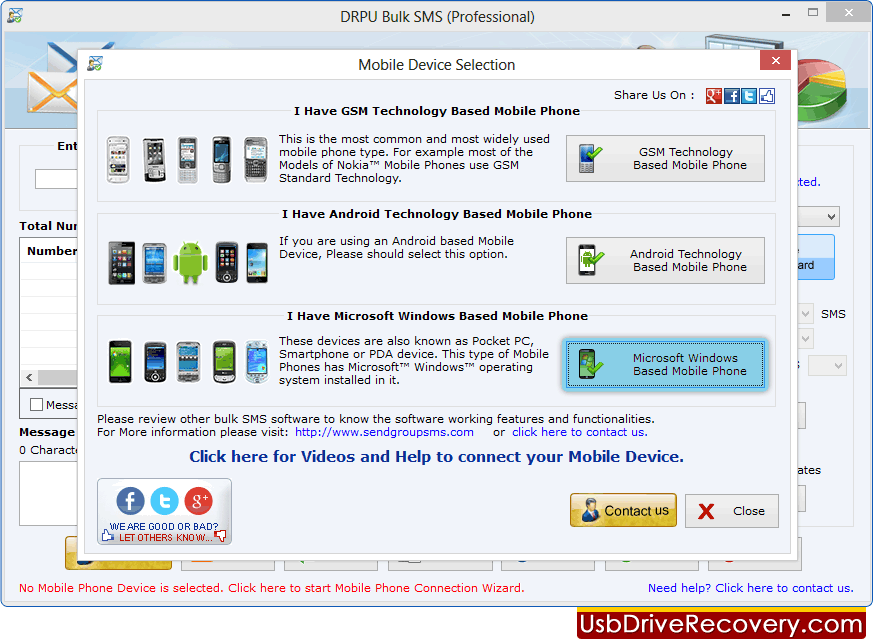The height and width of the screenshot is (639, 873).
Task: Click the thumbs-up icon in review banner
Action: pyautogui.click(x=107, y=536)
